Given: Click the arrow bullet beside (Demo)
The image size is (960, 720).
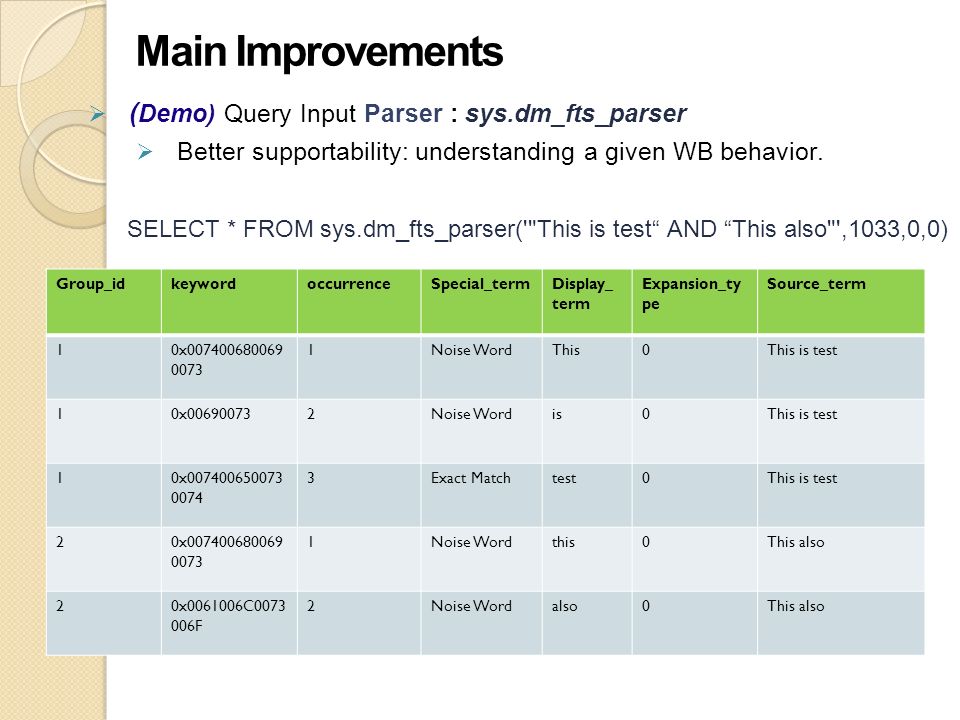Looking at the screenshot, I should [97, 113].
